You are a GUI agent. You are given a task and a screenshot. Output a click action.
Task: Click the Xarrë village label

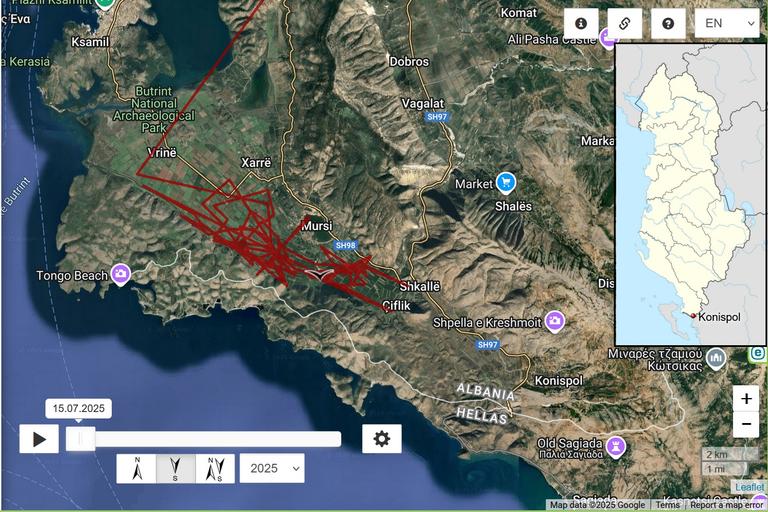(x=256, y=162)
